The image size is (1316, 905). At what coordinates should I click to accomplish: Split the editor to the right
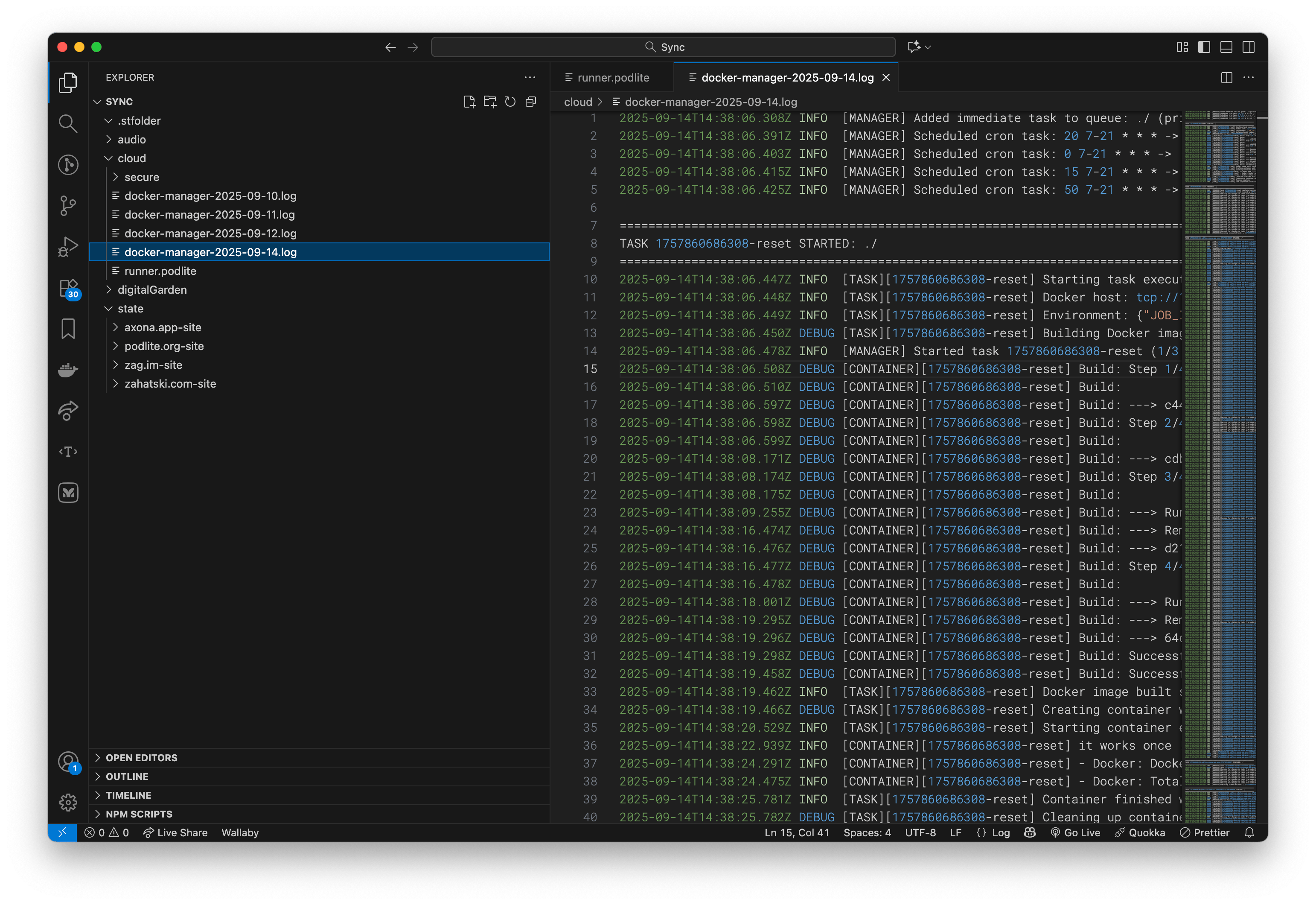1226,78
